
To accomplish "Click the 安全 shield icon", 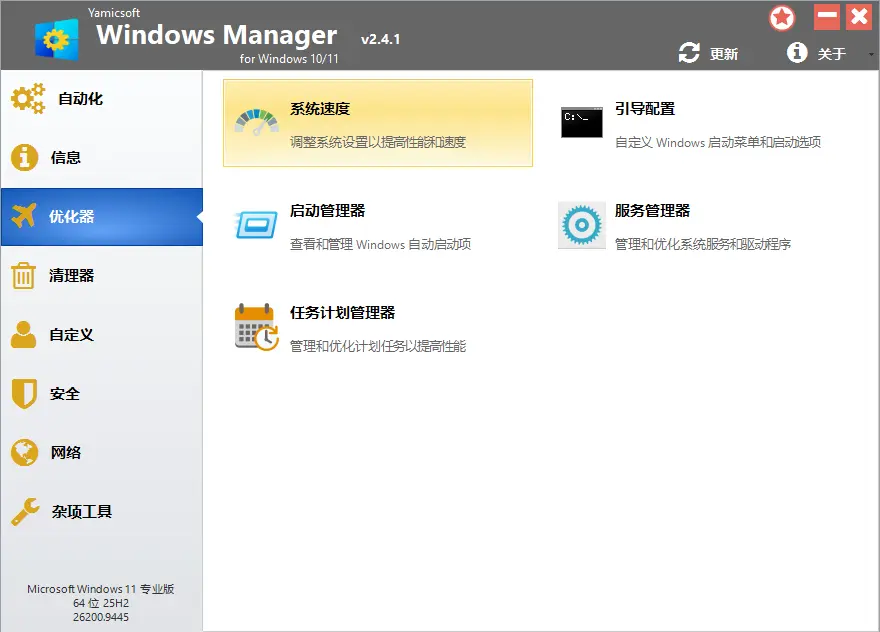I will pyautogui.click(x=24, y=393).
